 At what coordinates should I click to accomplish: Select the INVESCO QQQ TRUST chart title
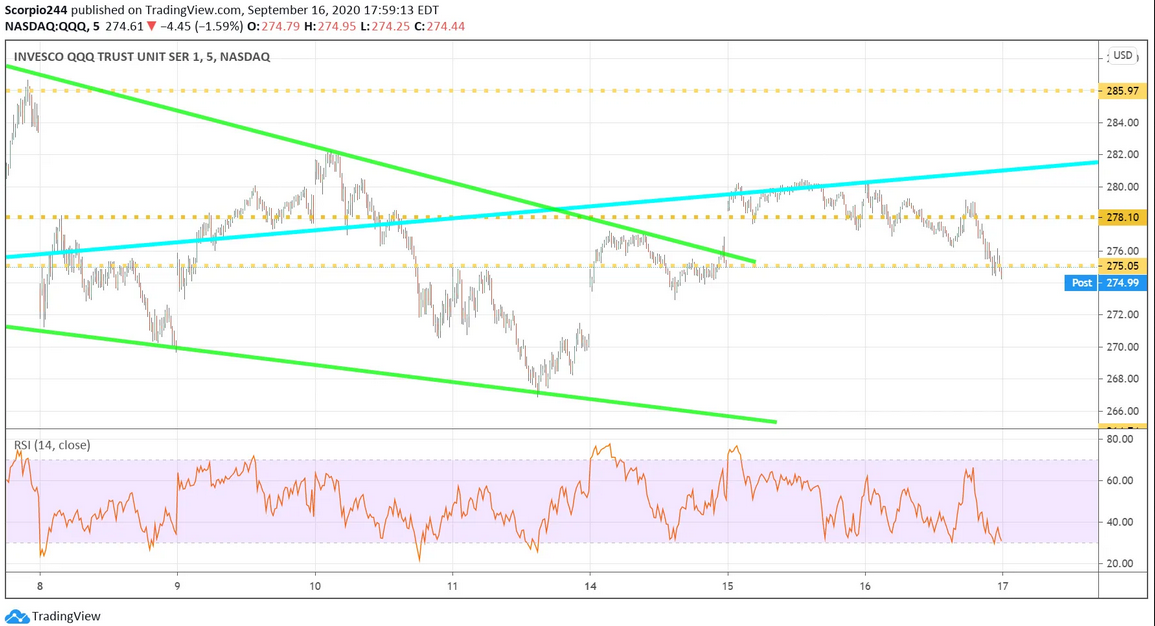(142, 57)
